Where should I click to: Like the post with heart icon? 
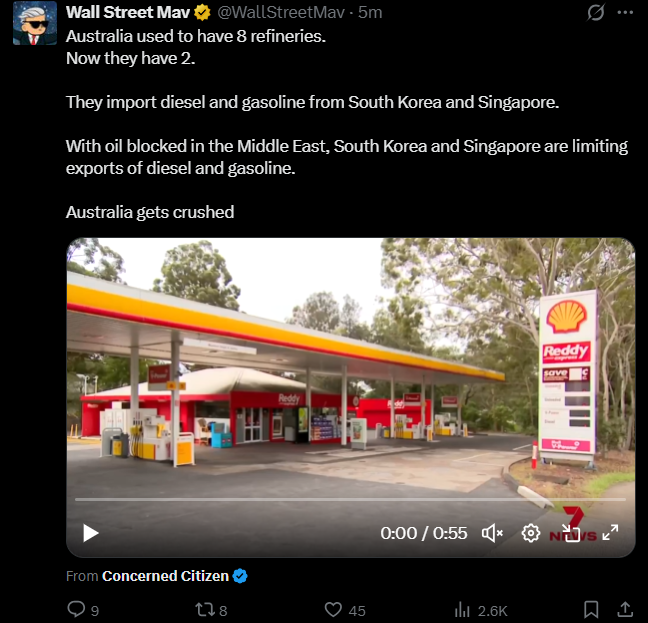(333, 610)
